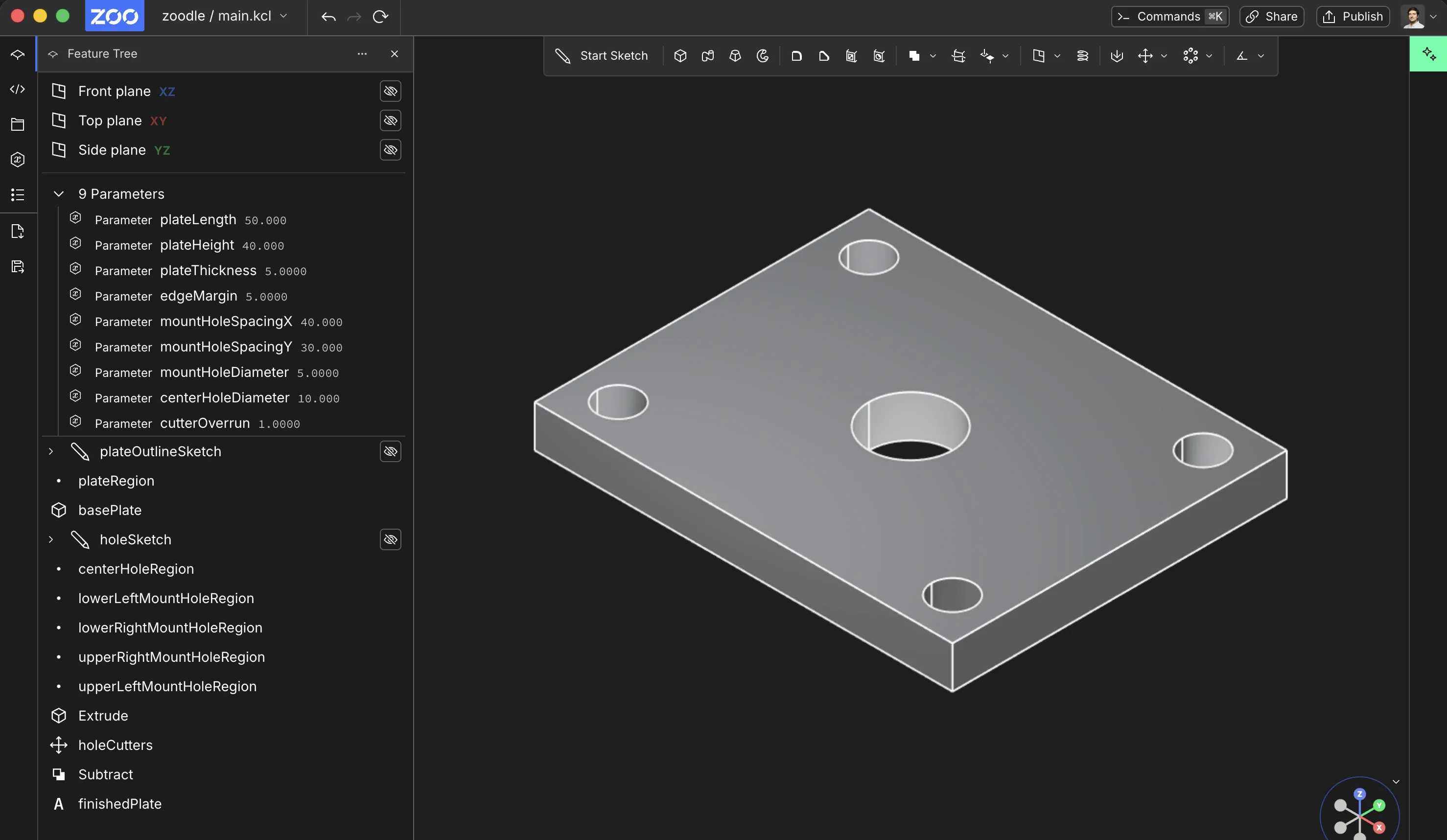Click the angle Measure tool icon
Image resolution: width=1447 pixels, height=840 pixels.
coord(1242,56)
